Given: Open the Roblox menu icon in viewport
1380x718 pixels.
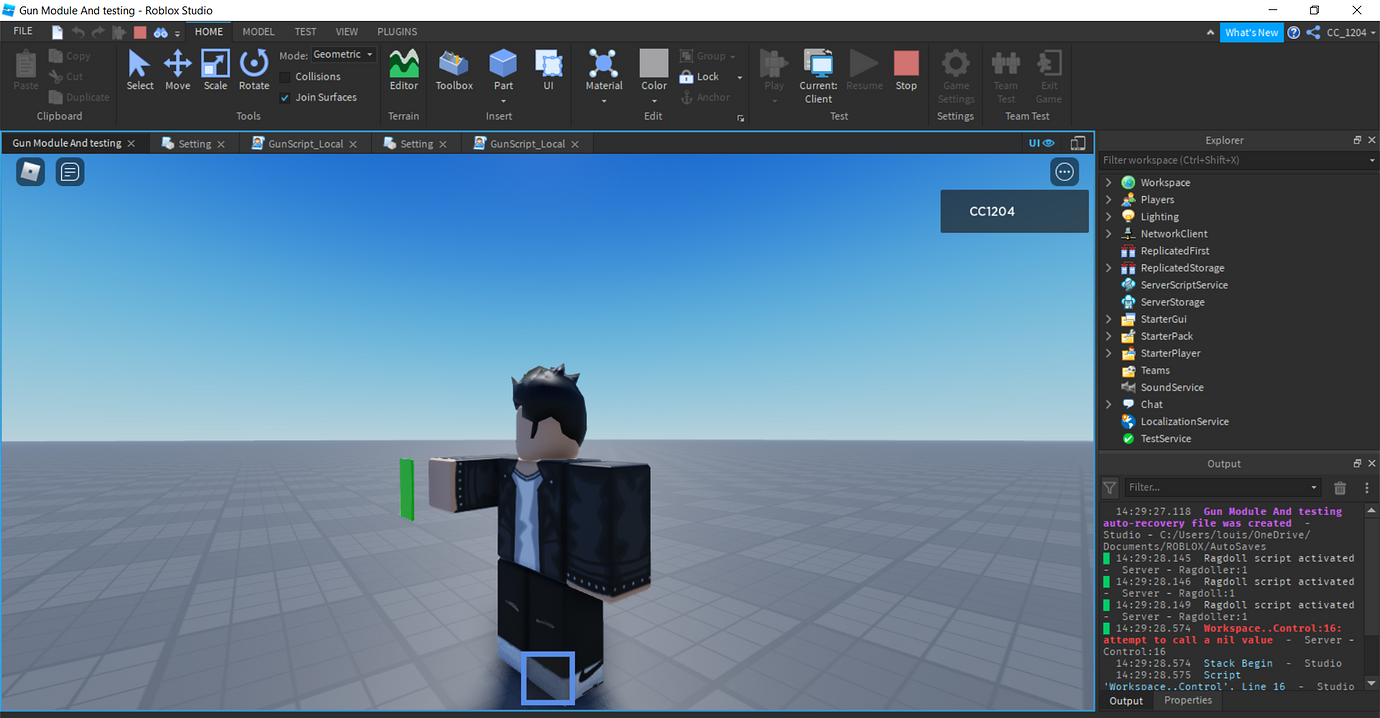Looking at the screenshot, I should tap(30, 172).
